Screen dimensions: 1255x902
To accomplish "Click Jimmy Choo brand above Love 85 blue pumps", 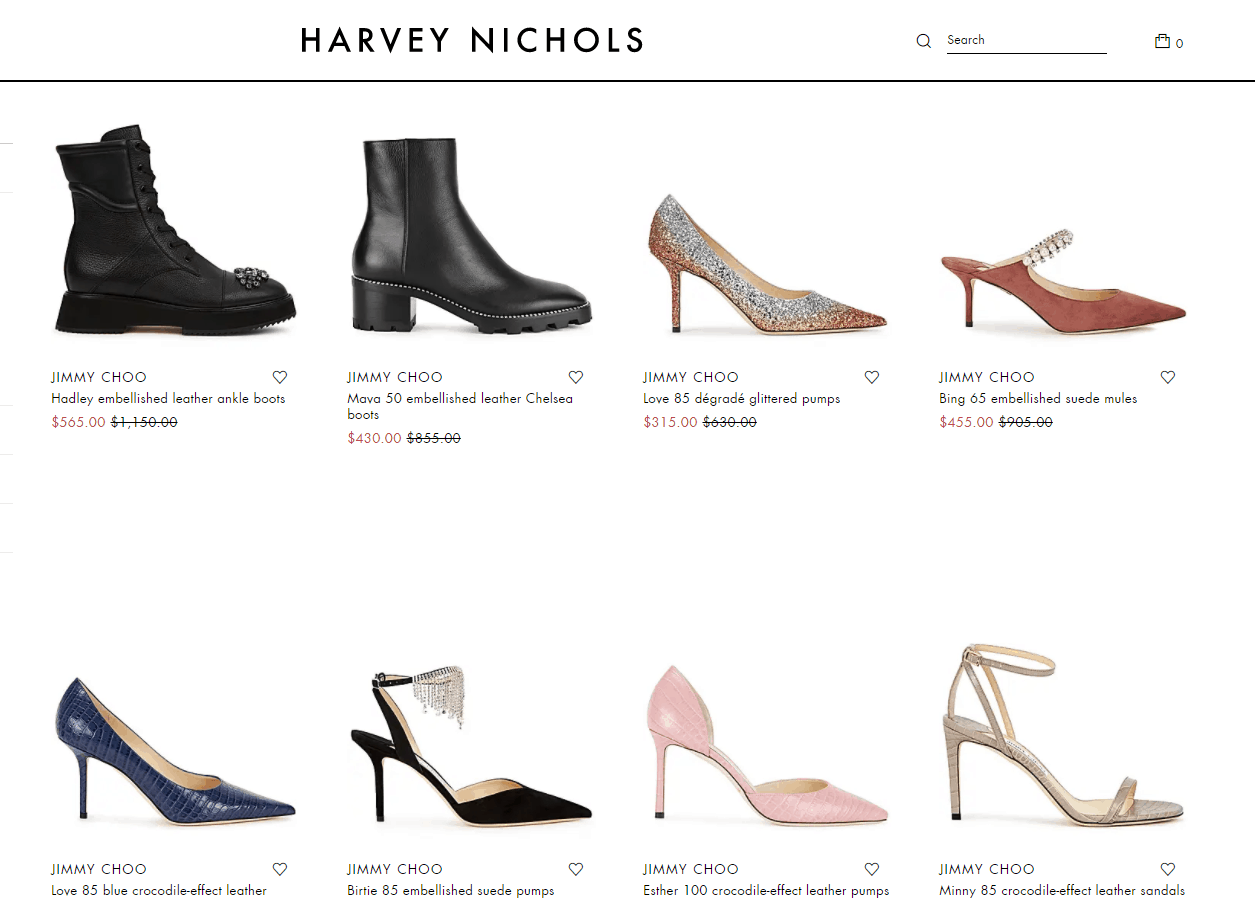I will pos(99,869).
